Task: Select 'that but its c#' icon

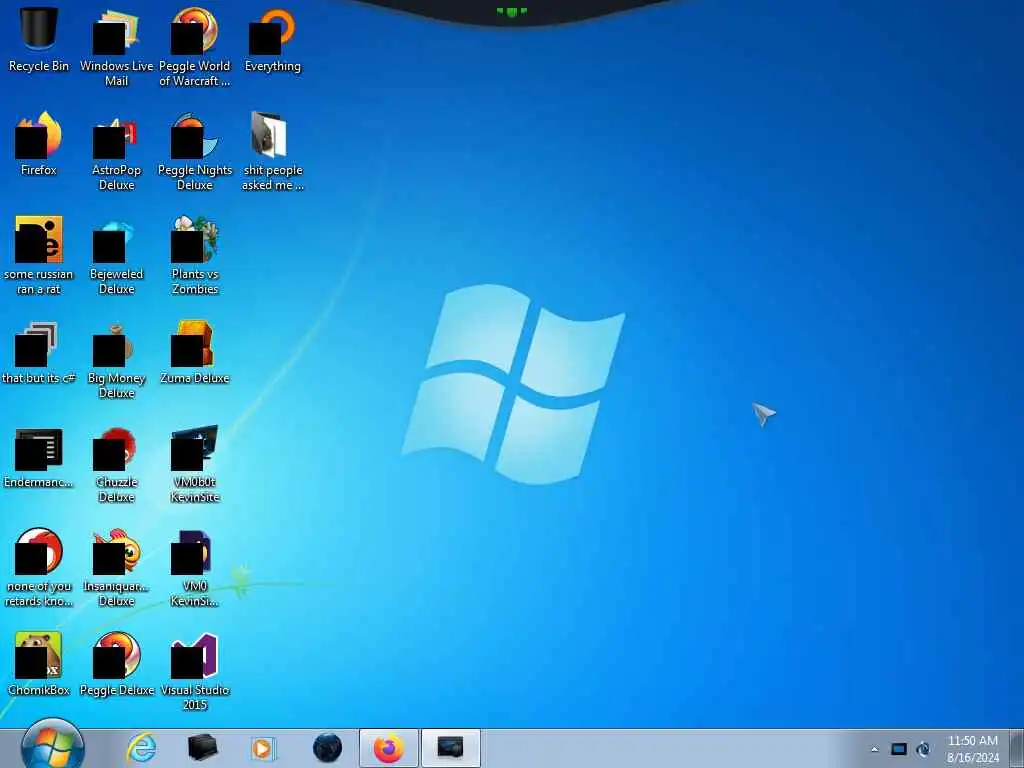Action: [x=39, y=353]
